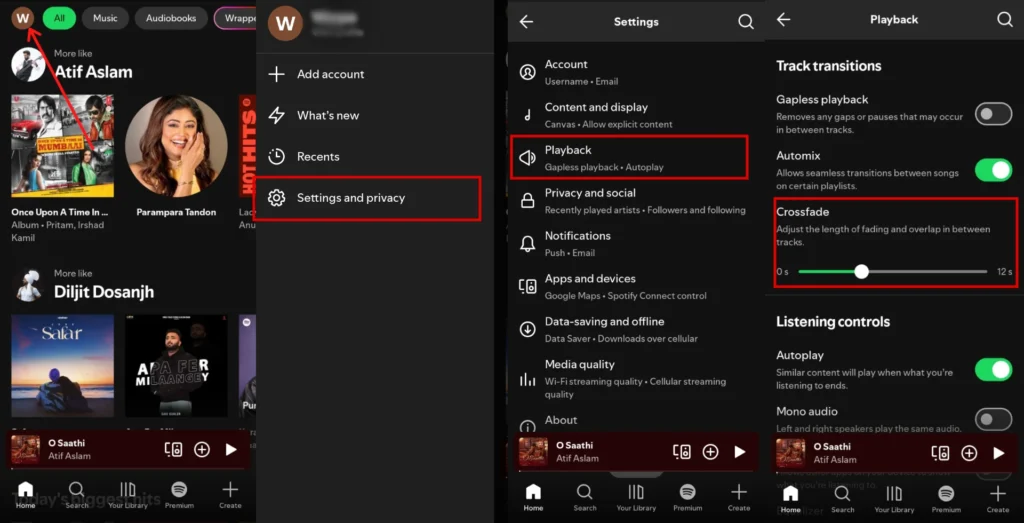Open the Salar album cover

tap(63, 366)
